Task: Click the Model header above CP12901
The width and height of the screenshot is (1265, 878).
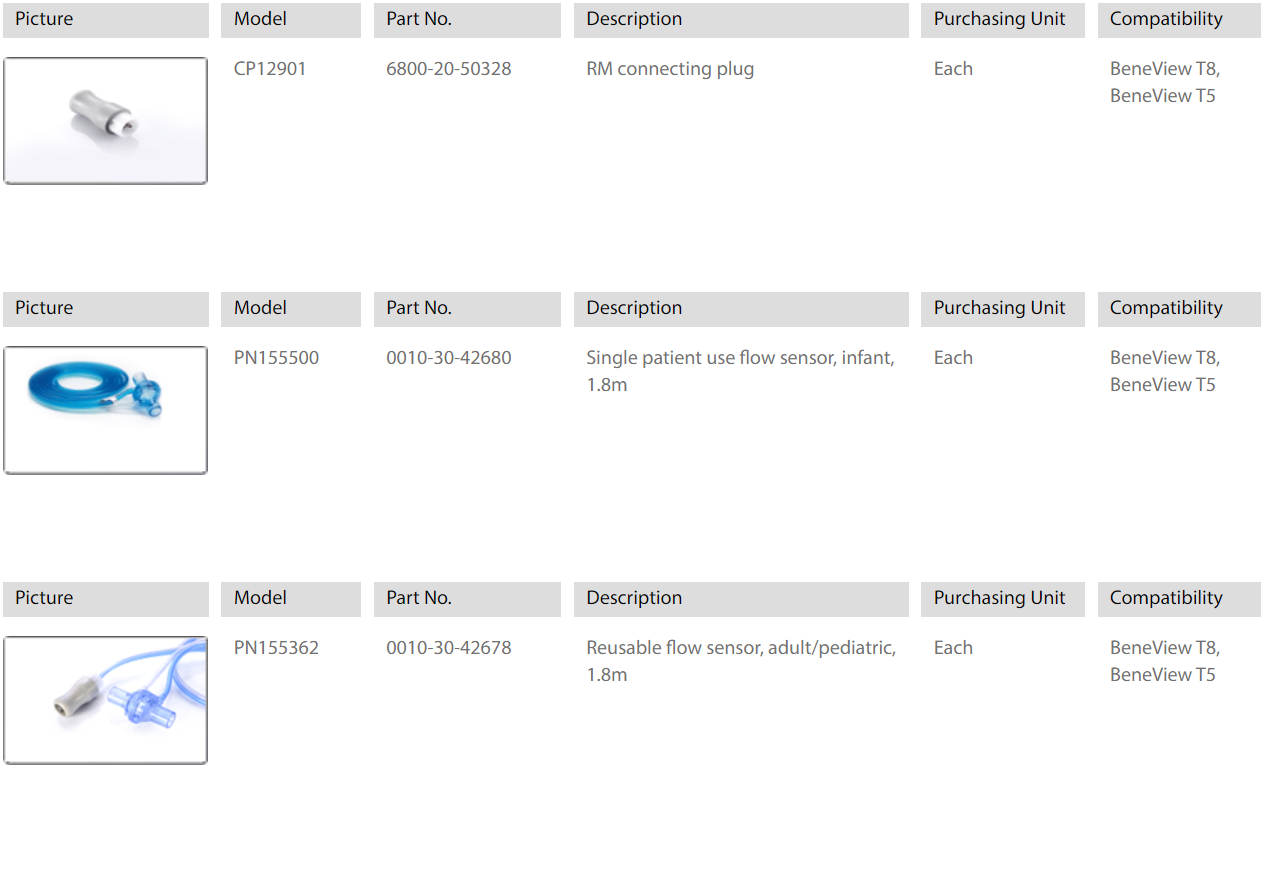Action: coord(260,19)
